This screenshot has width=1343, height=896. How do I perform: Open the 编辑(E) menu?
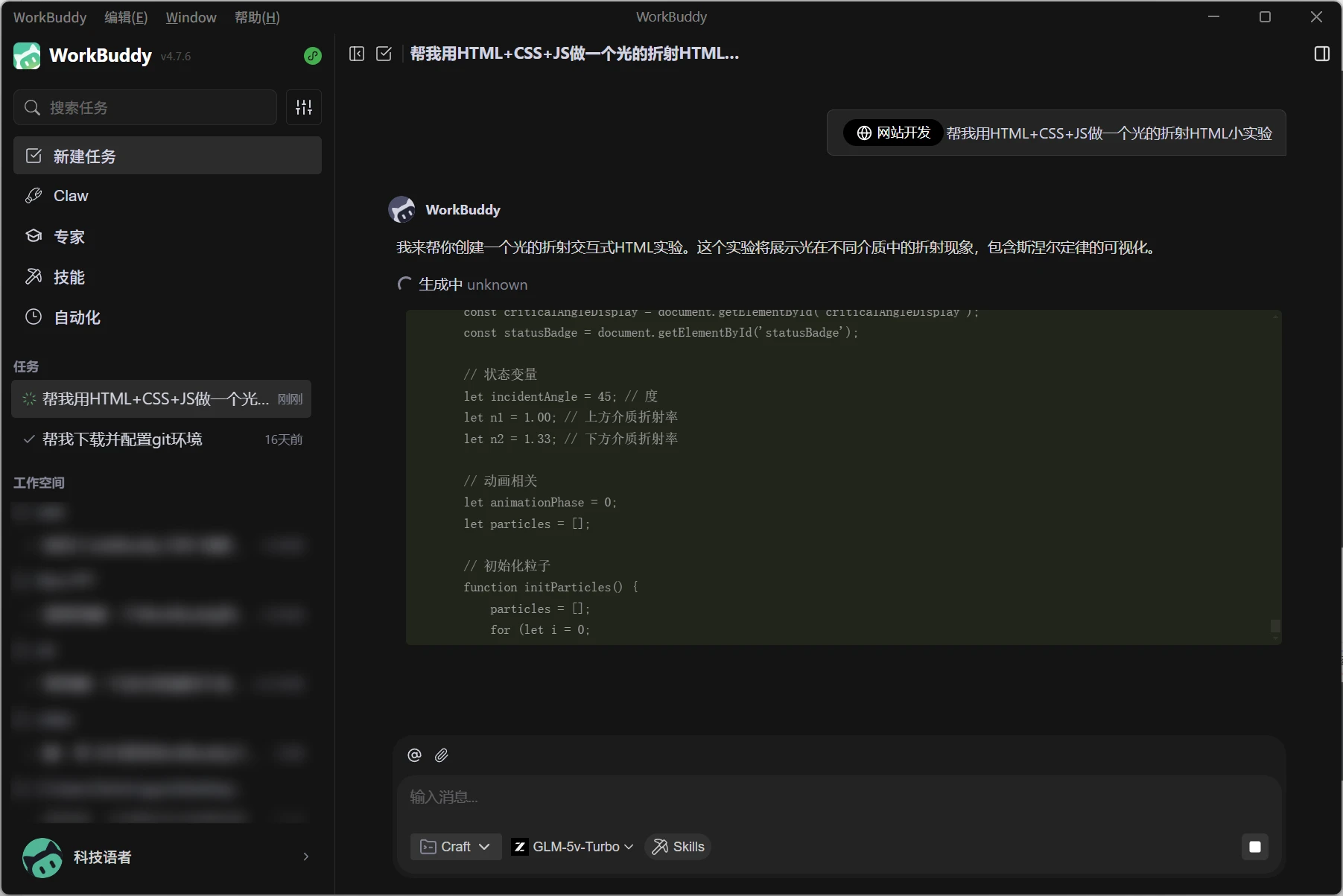(x=126, y=17)
